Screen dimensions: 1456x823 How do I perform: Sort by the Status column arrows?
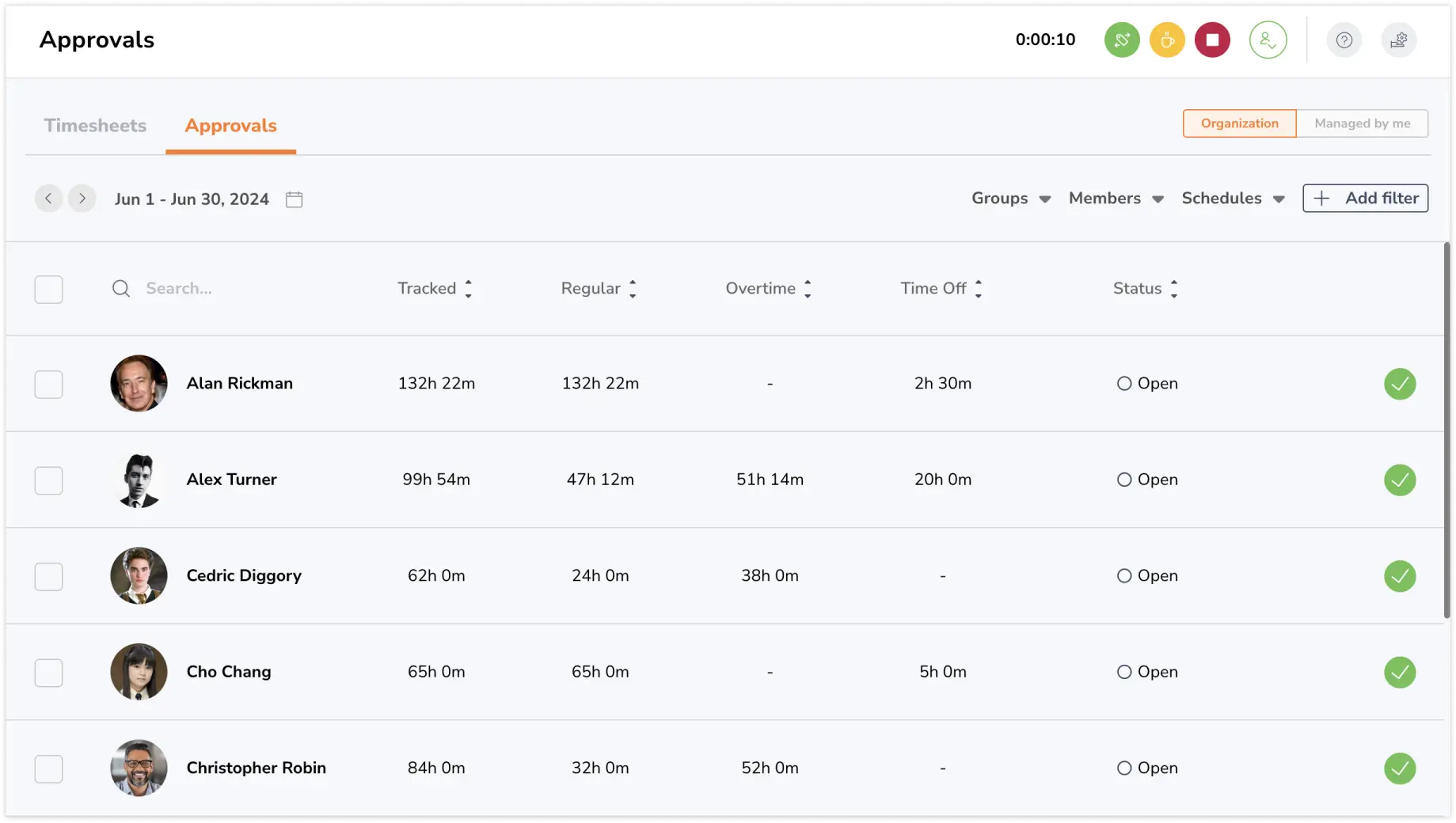[1173, 289]
